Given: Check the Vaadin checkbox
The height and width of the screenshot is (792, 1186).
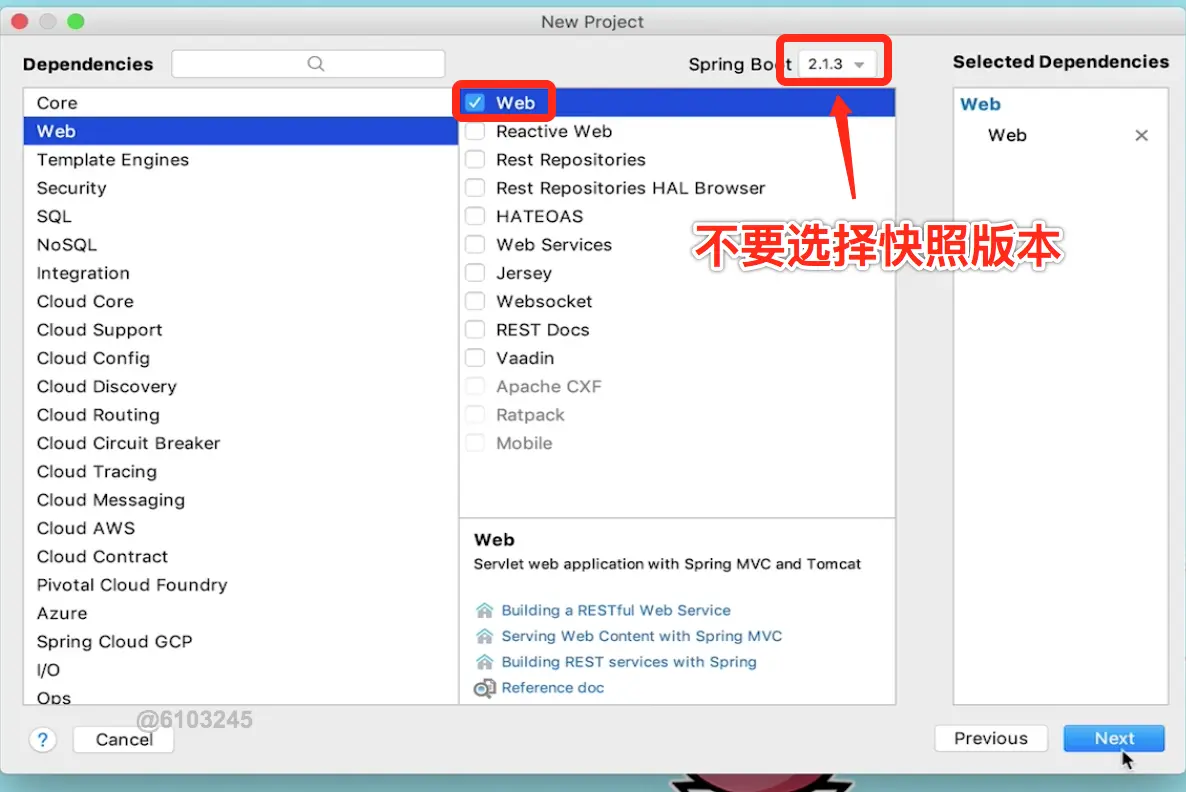Looking at the screenshot, I should (x=475, y=358).
